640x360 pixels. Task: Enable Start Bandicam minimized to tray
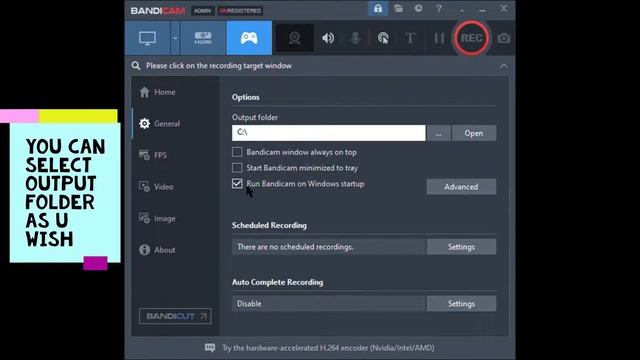pyautogui.click(x=237, y=168)
